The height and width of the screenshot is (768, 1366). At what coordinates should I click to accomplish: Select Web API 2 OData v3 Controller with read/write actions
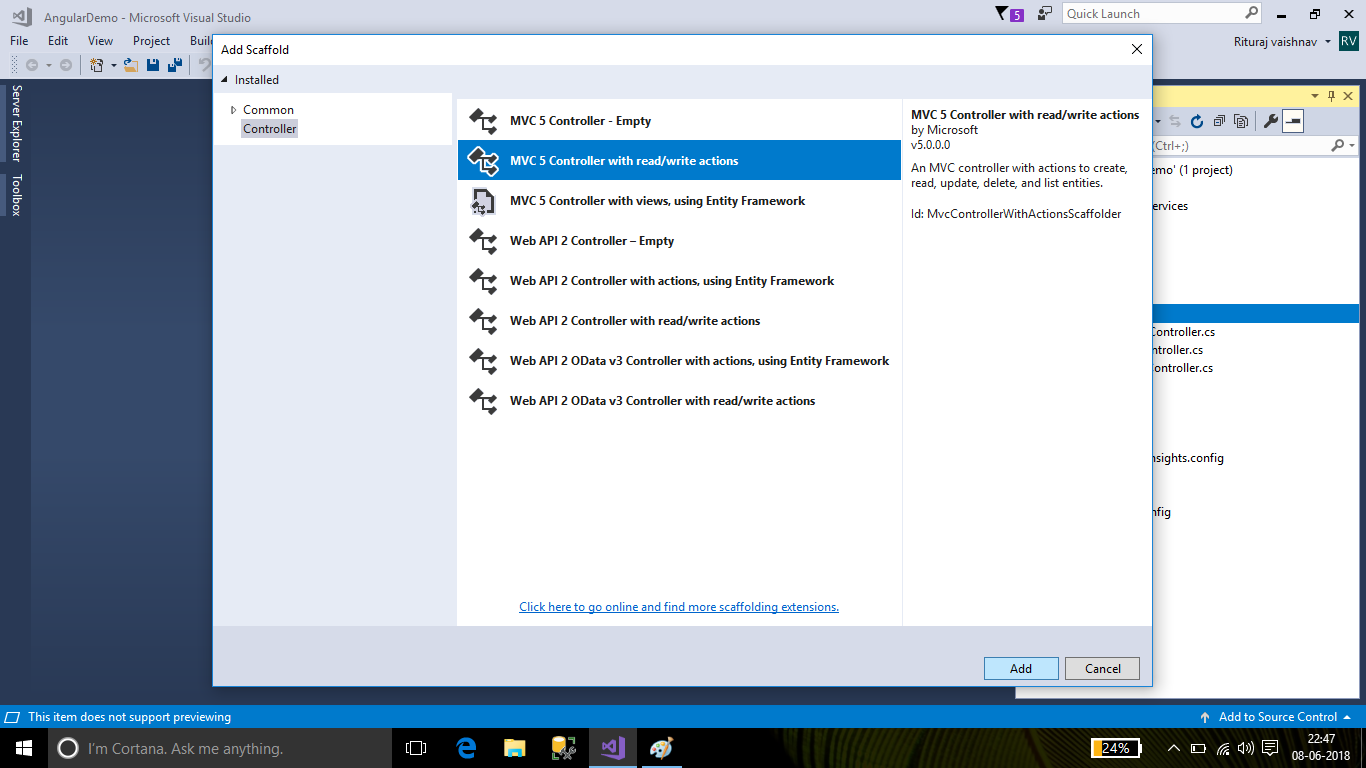tap(679, 401)
